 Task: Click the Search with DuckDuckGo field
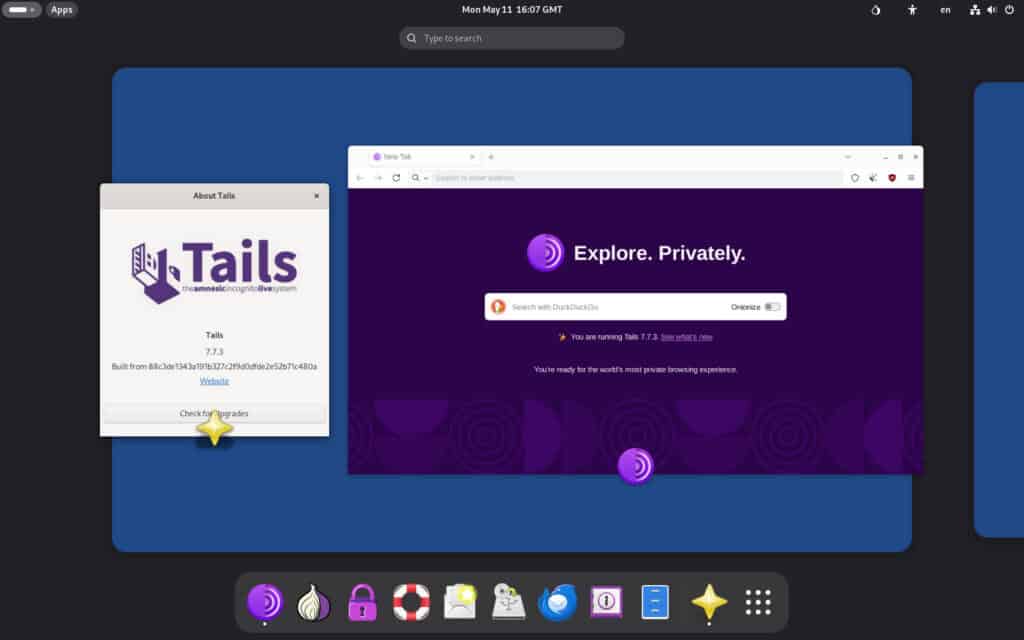pos(635,307)
